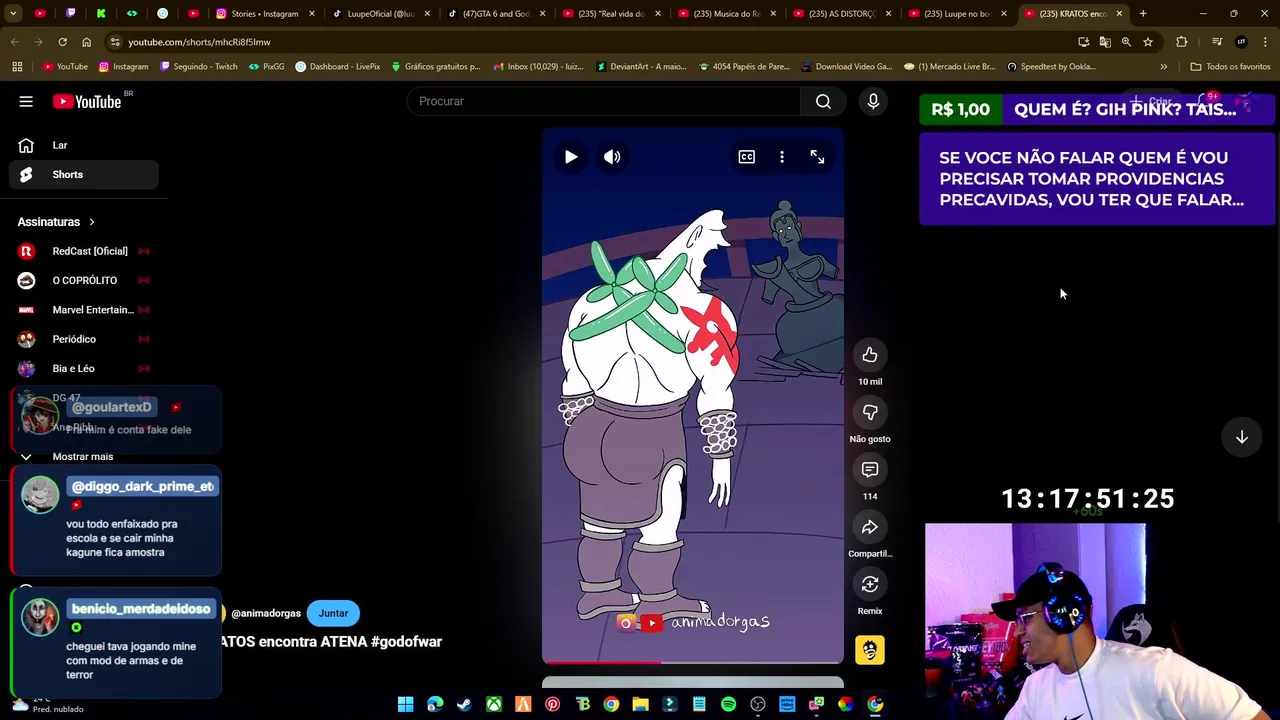Image resolution: width=1280 pixels, height=720 pixels.
Task: Click the search magnifier button
Action: pyautogui.click(x=823, y=101)
